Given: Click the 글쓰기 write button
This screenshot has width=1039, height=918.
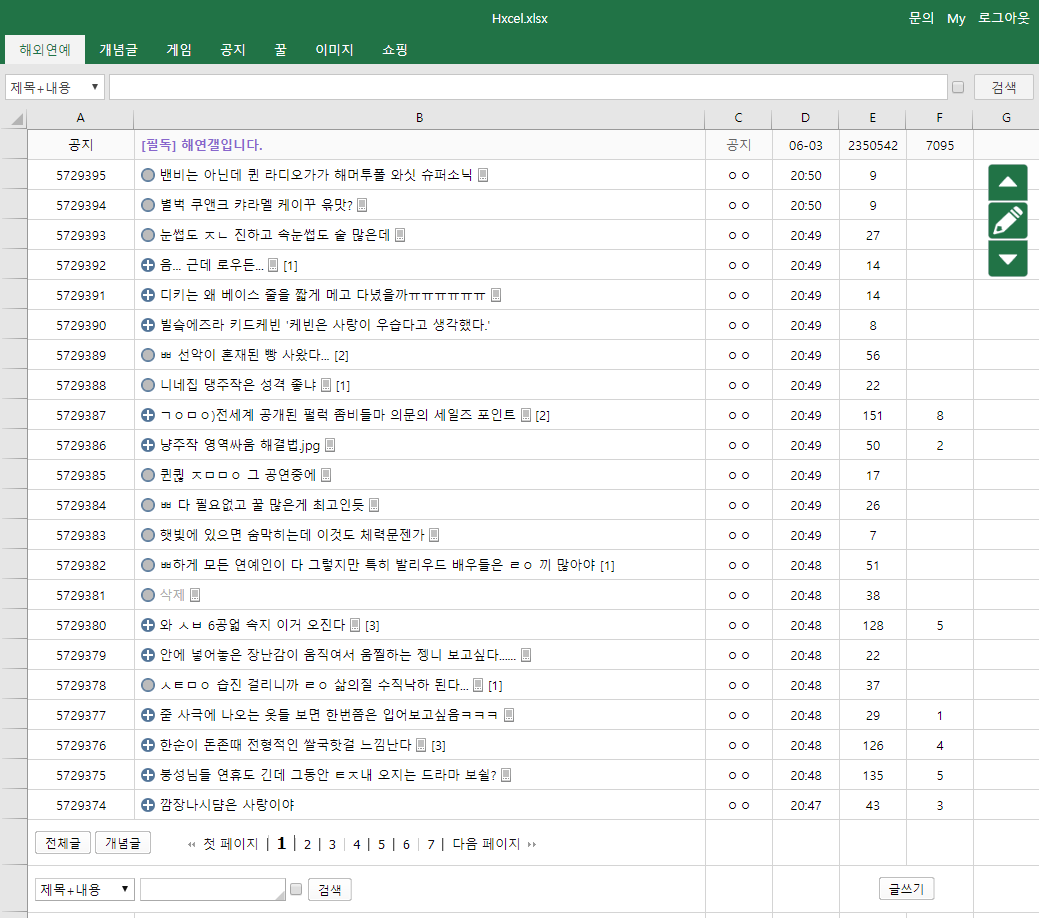Looking at the screenshot, I should (x=906, y=888).
